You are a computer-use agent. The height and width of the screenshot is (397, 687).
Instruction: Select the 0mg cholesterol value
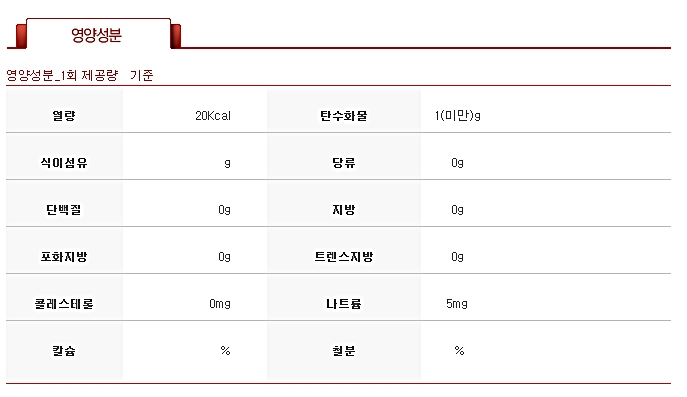220,304
